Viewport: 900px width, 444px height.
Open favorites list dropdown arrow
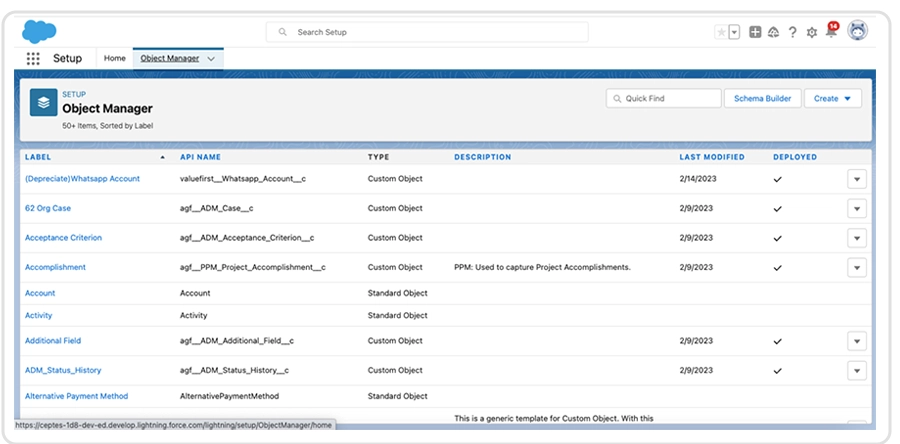735,32
